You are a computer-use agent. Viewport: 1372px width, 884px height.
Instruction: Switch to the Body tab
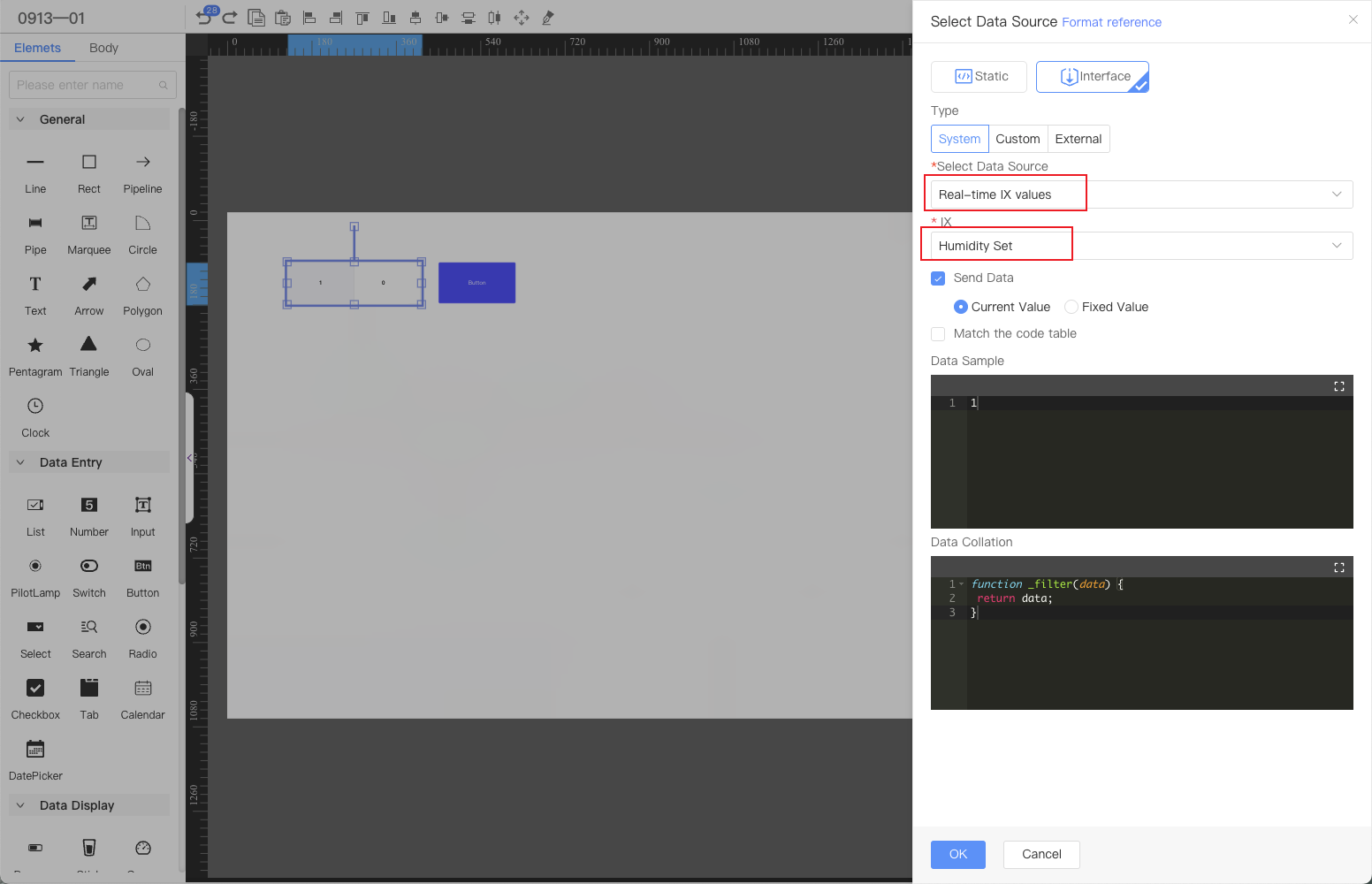(103, 48)
